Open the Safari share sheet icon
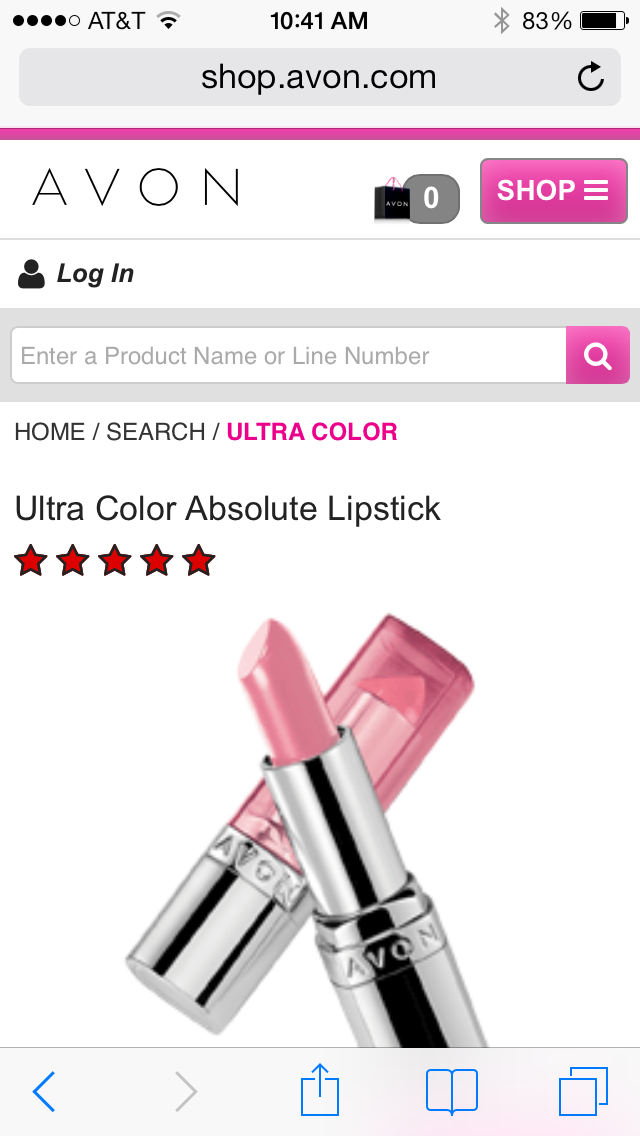Viewport: 640px width, 1136px height. 320,1089
